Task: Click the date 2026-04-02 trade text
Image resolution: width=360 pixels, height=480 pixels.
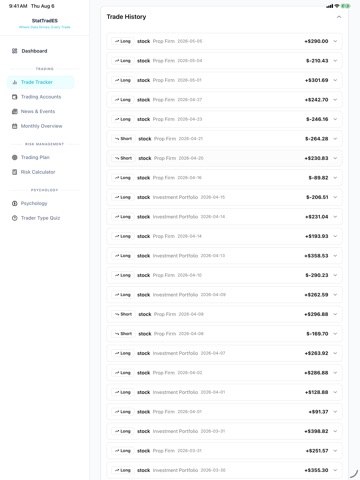Action: pos(190,373)
